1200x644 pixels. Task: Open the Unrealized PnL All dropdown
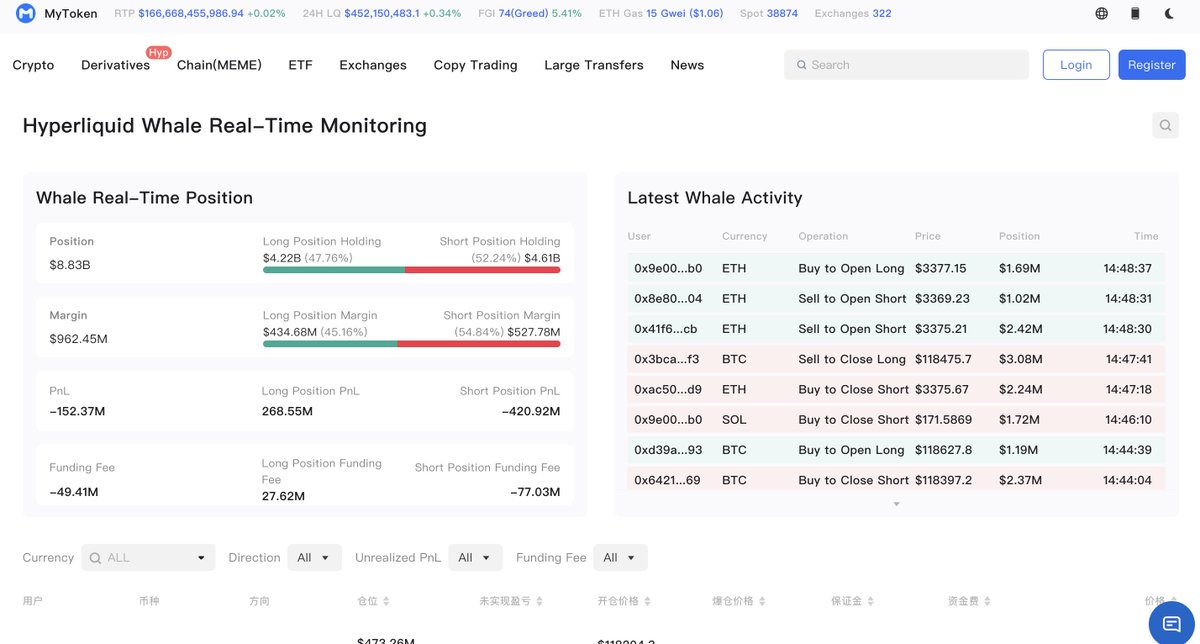pyautogui.click(x=475, y=558)
